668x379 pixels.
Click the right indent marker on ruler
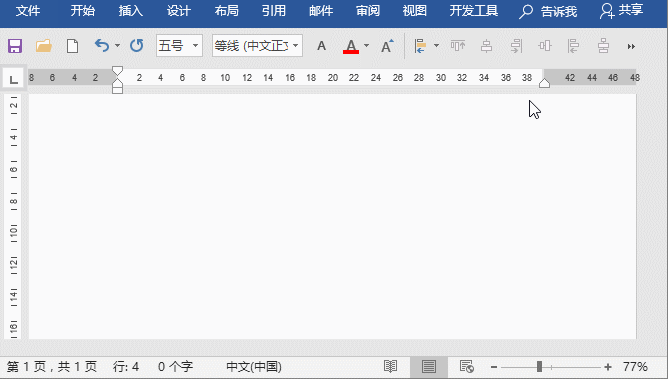[544, 83]
